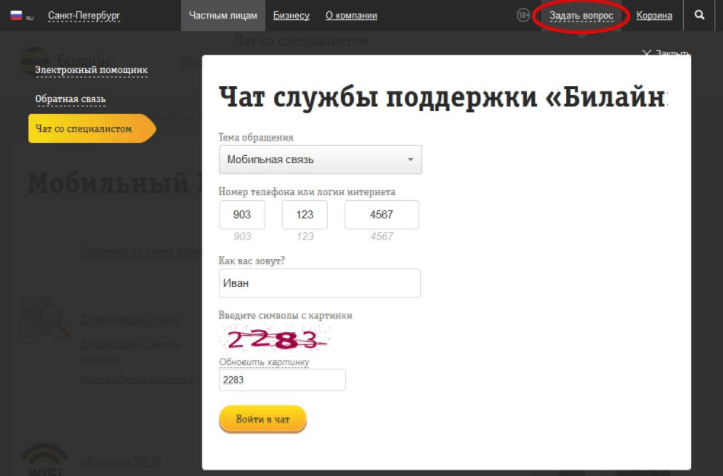The image size is (723, 476).
Task: Click captcha input field with 2283
Action: [x=282, y=380]
